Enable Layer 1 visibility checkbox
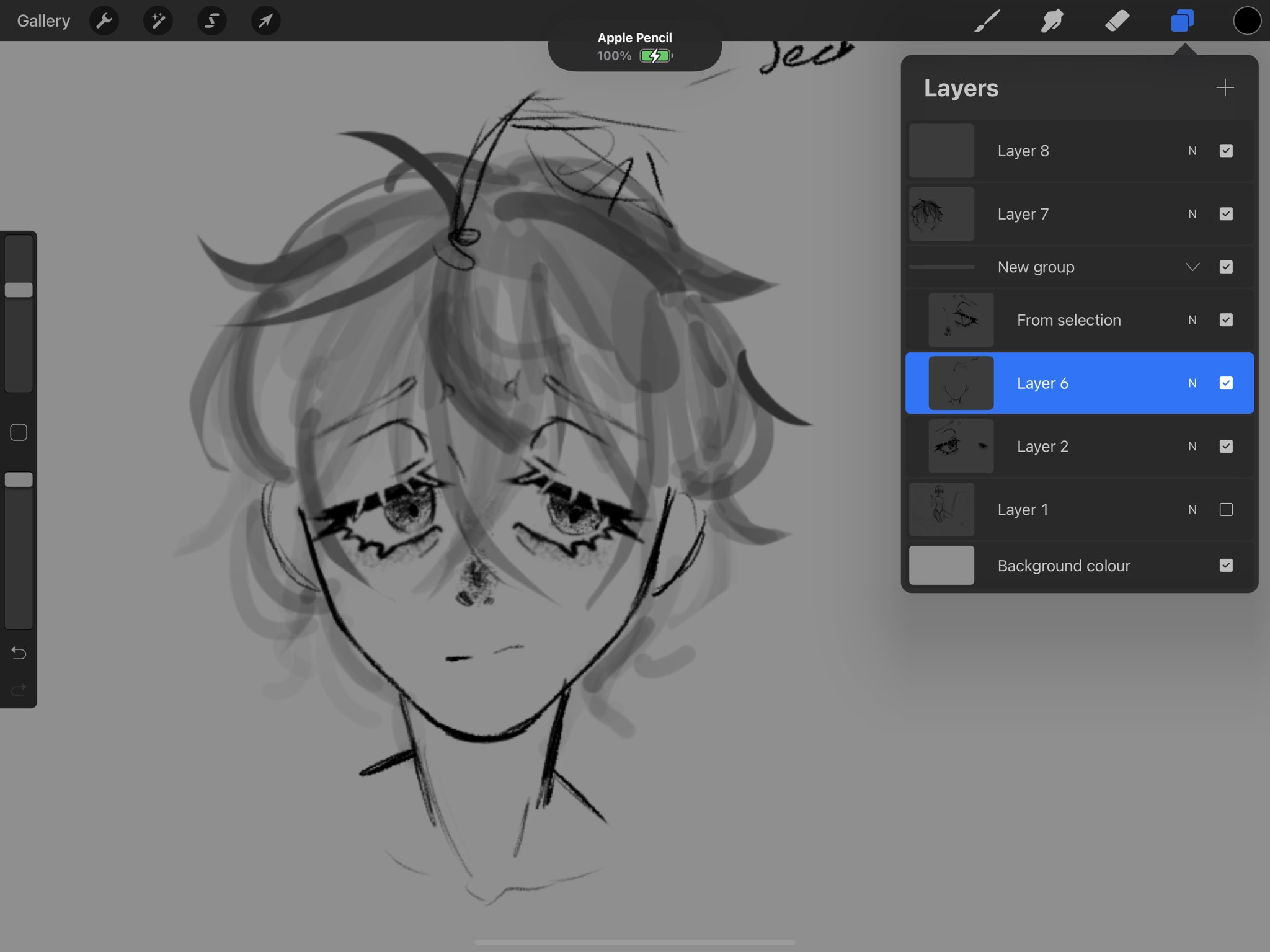 (1226, 509)
